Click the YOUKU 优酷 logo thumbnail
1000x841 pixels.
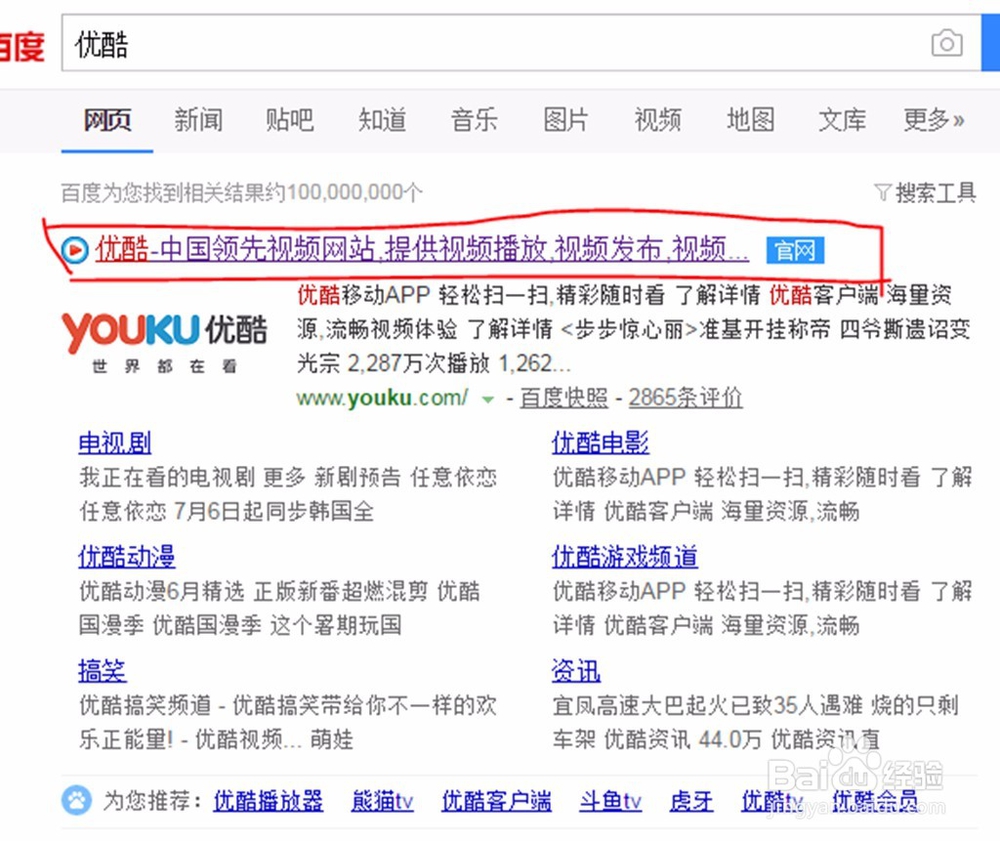[165, 342]
